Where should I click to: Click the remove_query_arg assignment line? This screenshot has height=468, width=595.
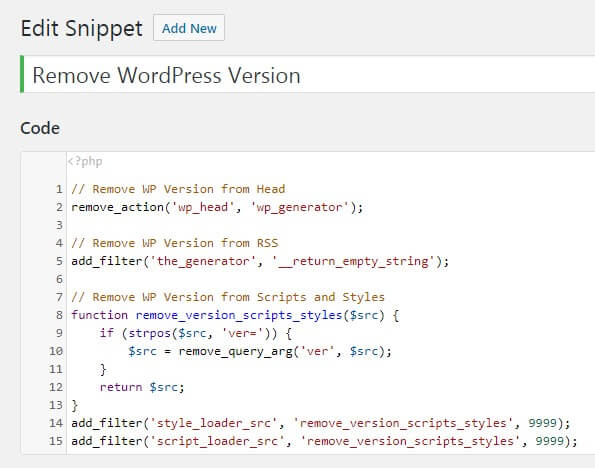pyautogui.click(x=260, y=351)
